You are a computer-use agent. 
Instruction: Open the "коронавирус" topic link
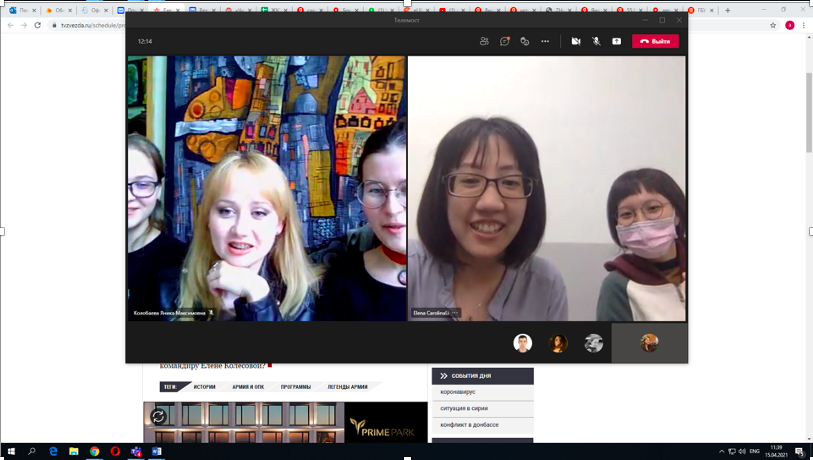[x=458, y=392]
